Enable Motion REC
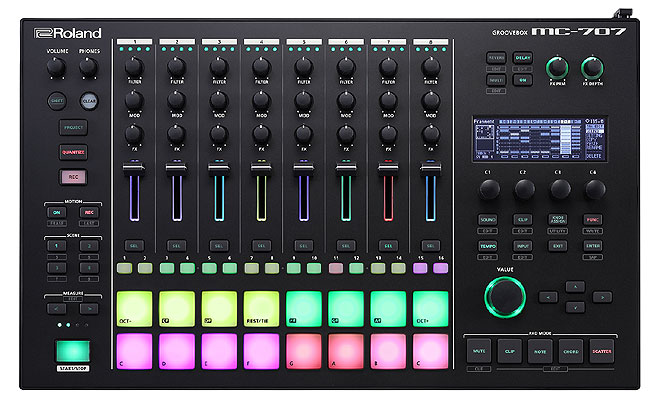Viewport: 660px width, 408px height. click(x=89, y=212)
